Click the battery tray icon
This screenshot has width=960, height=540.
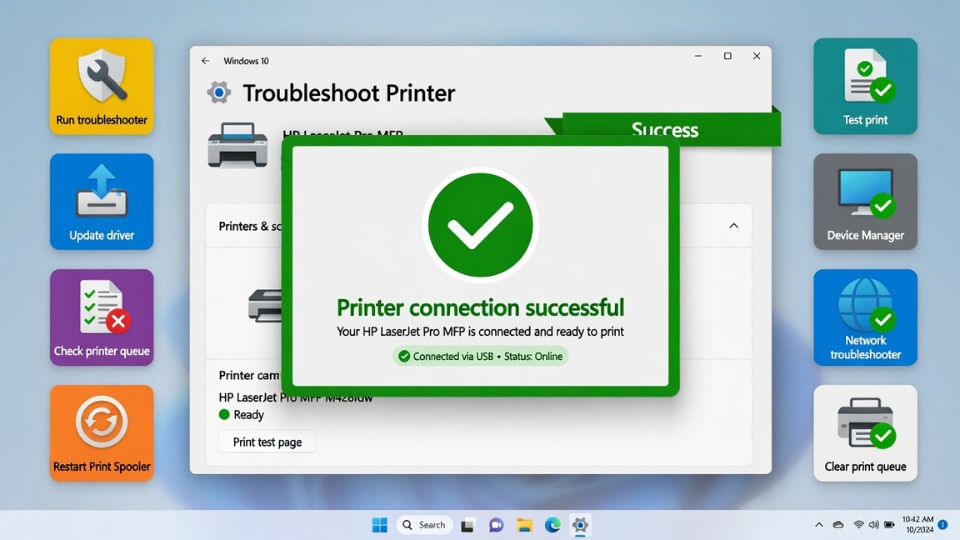point(889,525)
